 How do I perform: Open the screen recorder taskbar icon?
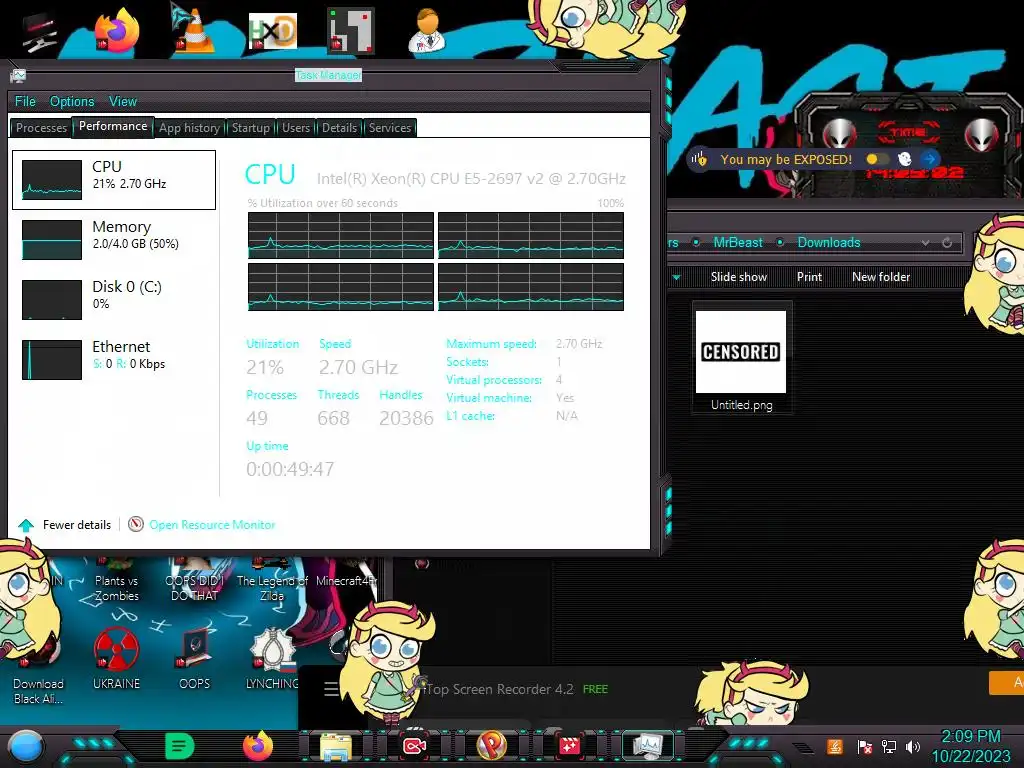(x=414, y=746)
